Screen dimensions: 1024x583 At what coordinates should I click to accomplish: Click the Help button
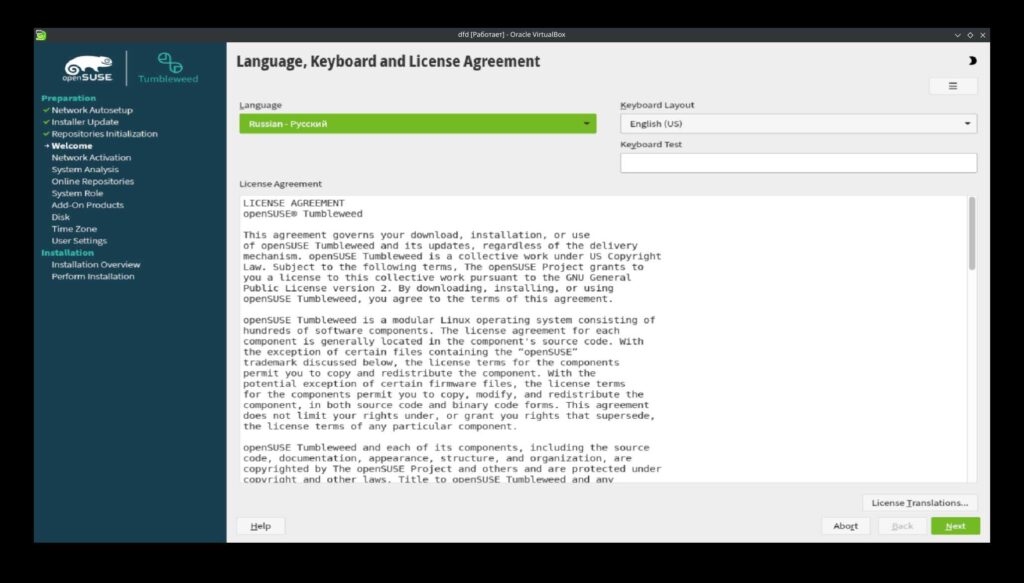click(261, 526)
